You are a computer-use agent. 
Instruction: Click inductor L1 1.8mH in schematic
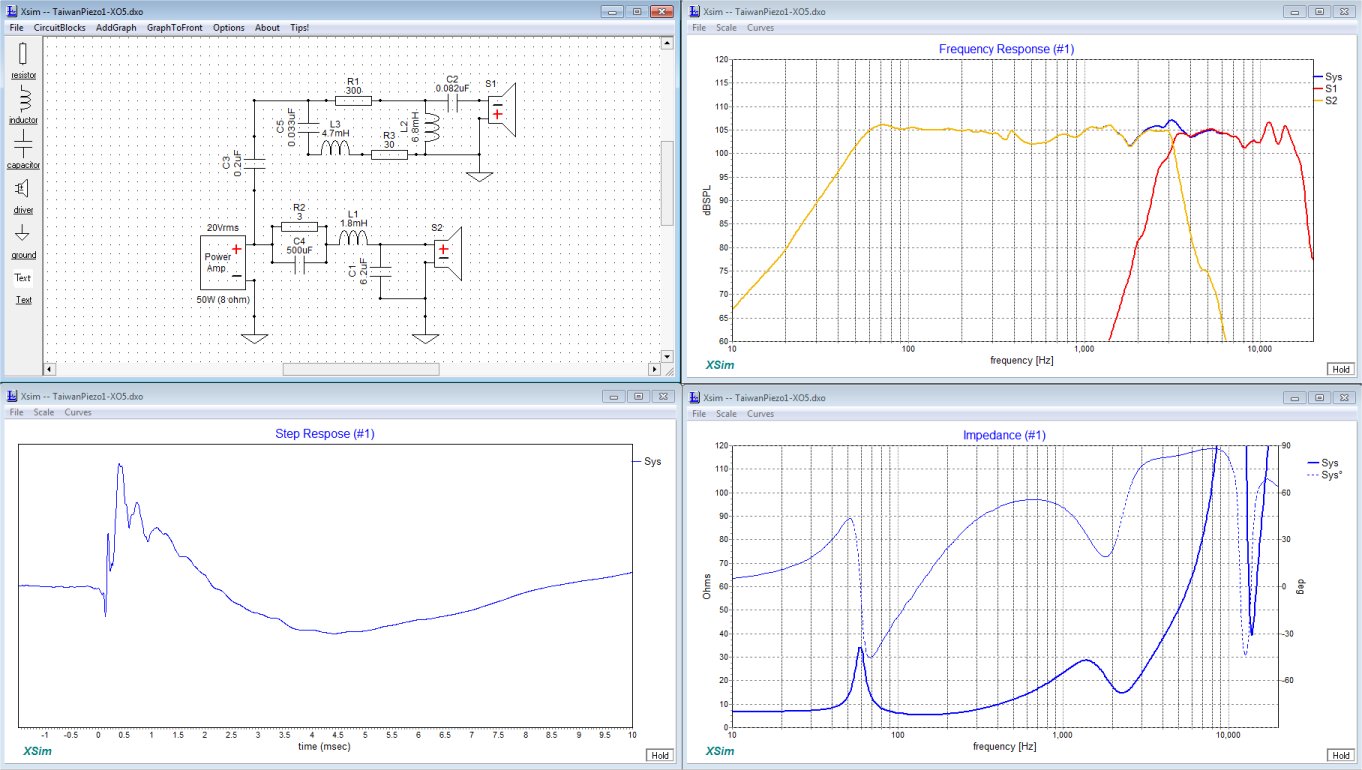(x=352, y=236)
